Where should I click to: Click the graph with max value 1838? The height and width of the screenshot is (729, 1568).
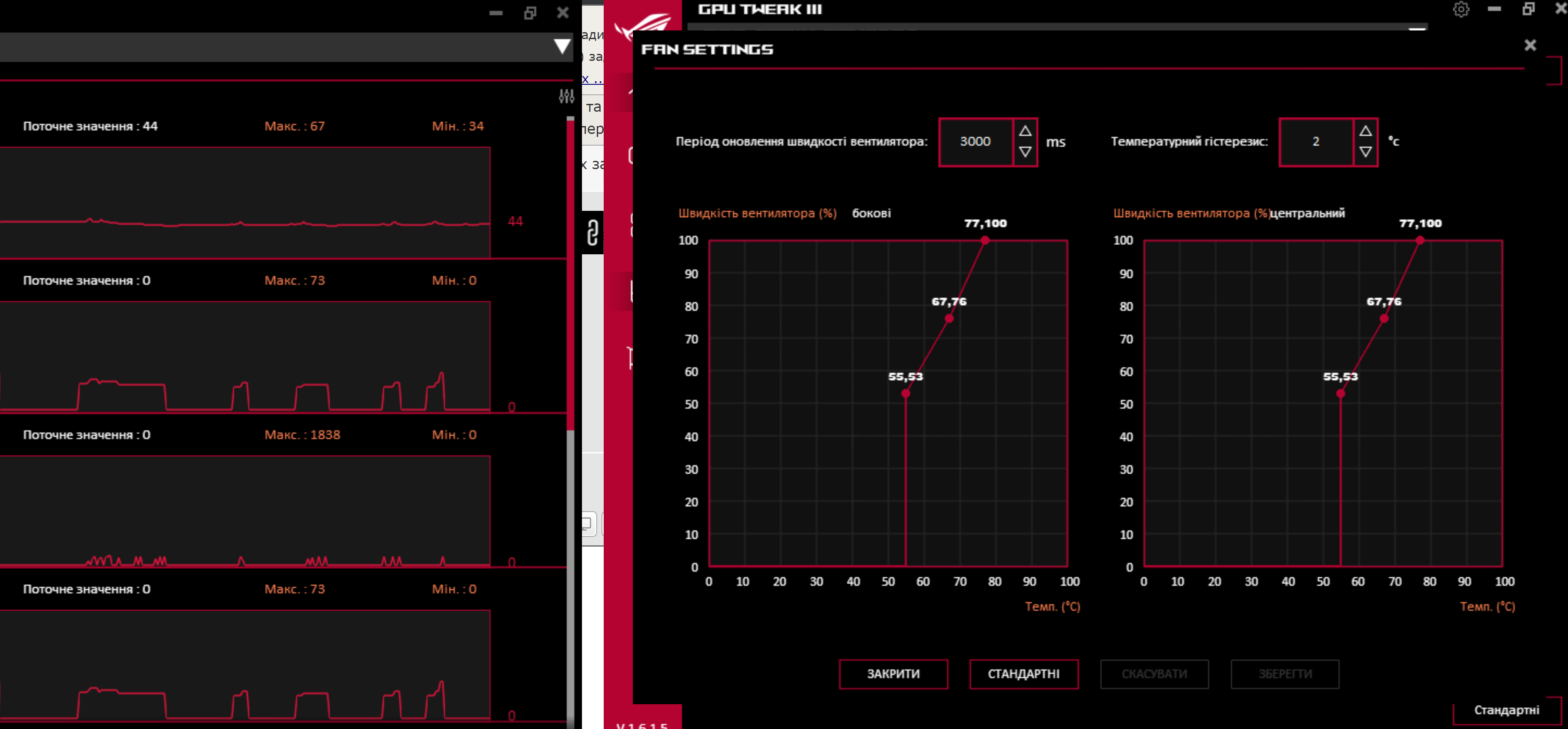[x=245, y=511]
